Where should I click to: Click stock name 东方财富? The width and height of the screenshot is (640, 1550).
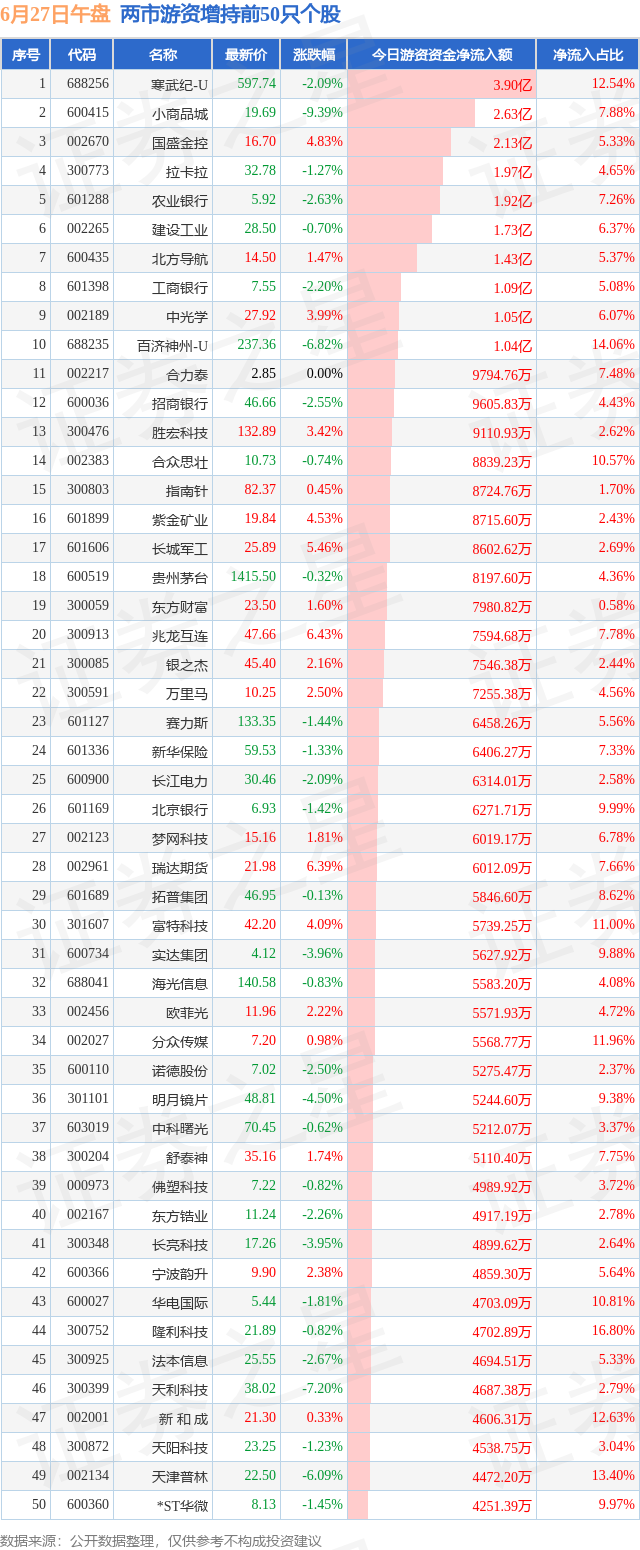click(x=180, y=606)
